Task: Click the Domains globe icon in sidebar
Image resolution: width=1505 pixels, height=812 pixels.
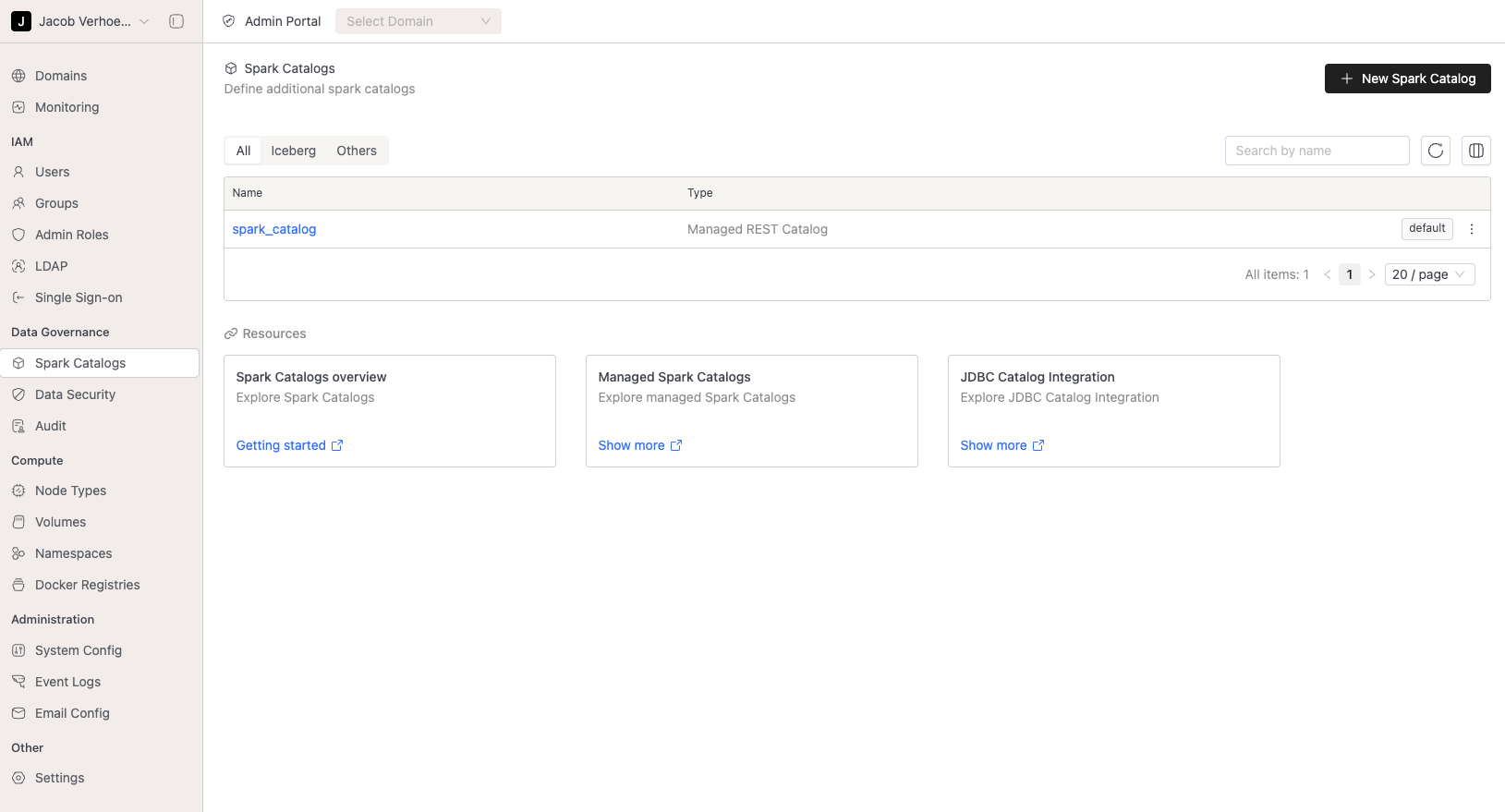Action: pyautogui.click(x=18, y=76)
